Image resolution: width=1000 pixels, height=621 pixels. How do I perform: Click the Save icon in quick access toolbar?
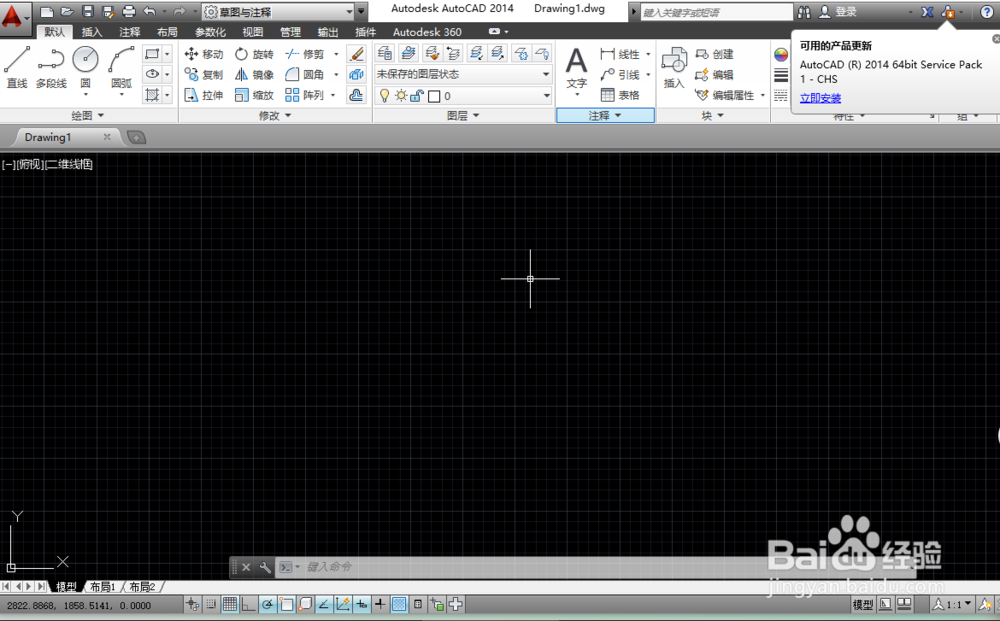pyautogui.click(x=88, y=11)
